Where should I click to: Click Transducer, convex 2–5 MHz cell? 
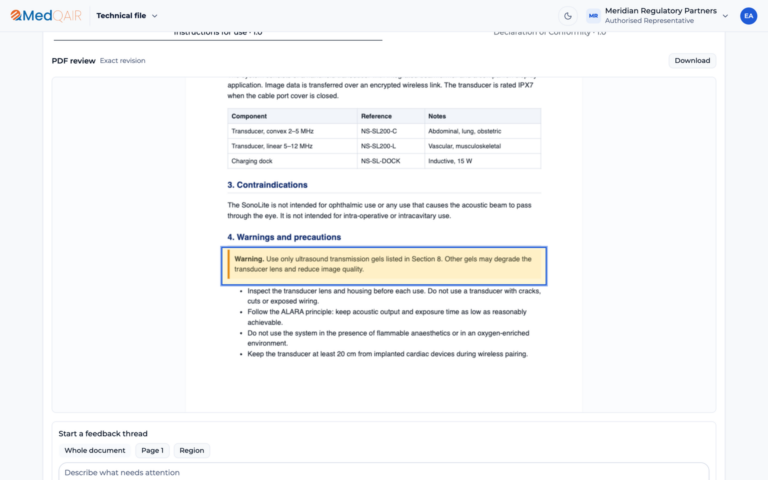pyautogui.click(x=292, y=131)
